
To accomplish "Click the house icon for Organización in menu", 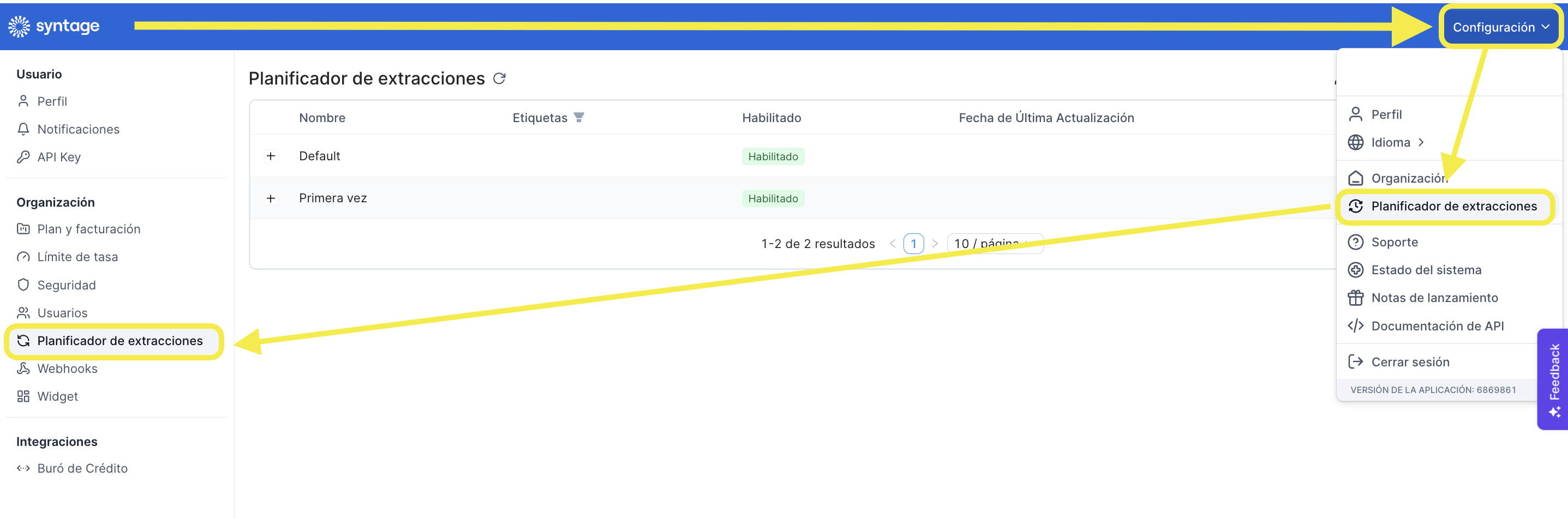I will tap(1356, 178).
